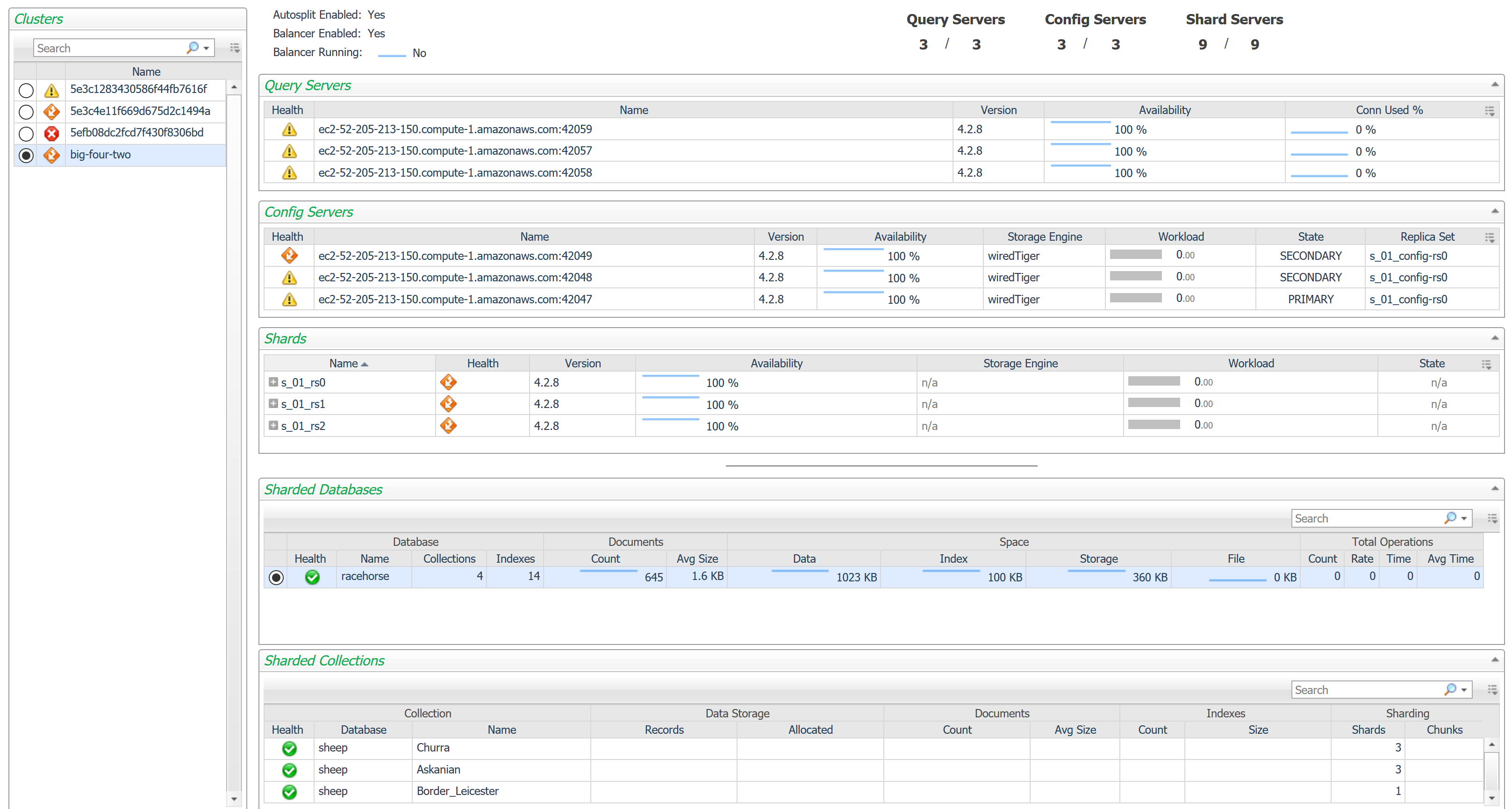Open the Sharded Databases column customizer icon
The height and width of the screenshot is (809, 1512).
(1492, 518)
